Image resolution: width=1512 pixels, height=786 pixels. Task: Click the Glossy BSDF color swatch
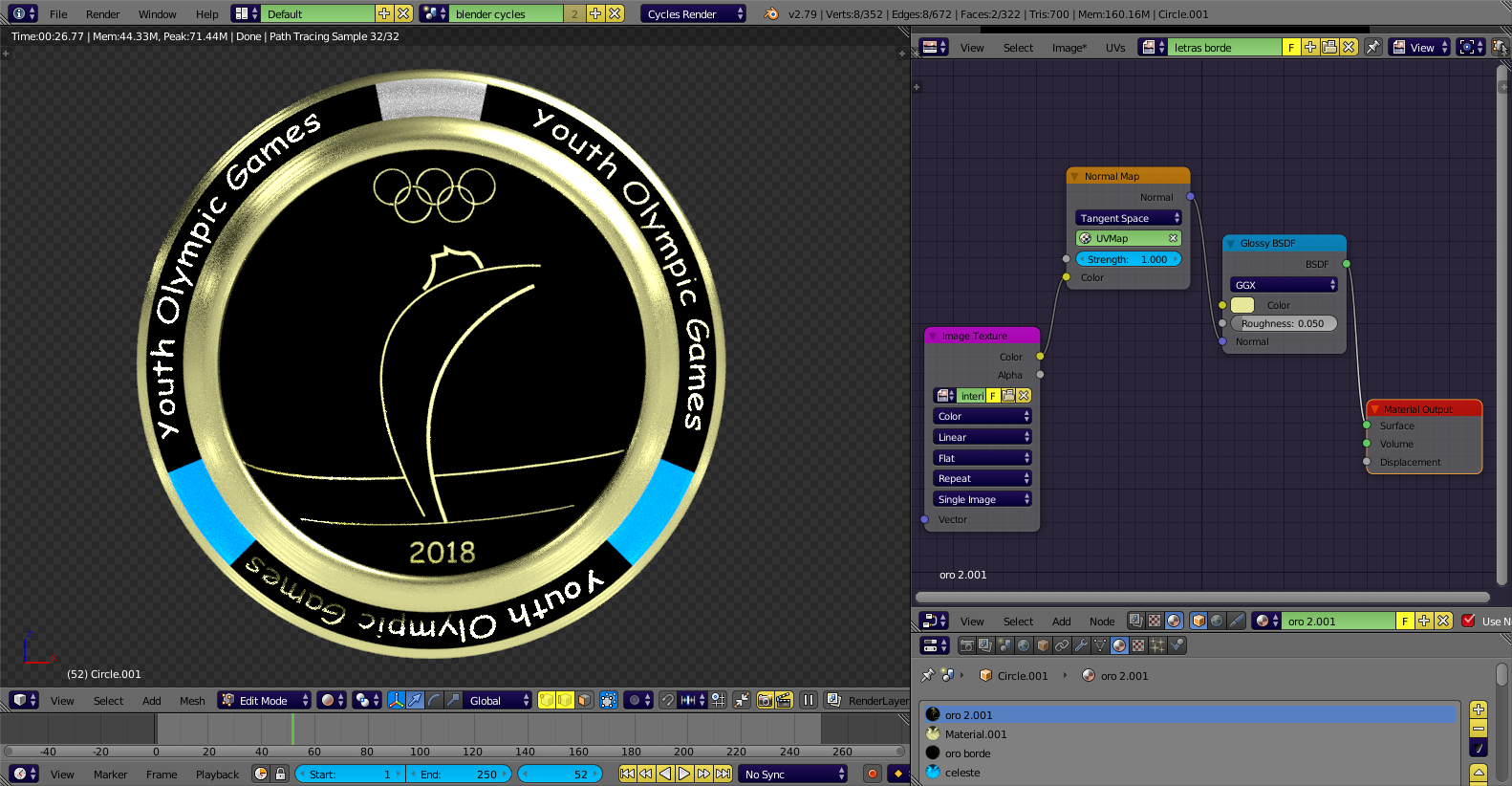[1242, 305]
